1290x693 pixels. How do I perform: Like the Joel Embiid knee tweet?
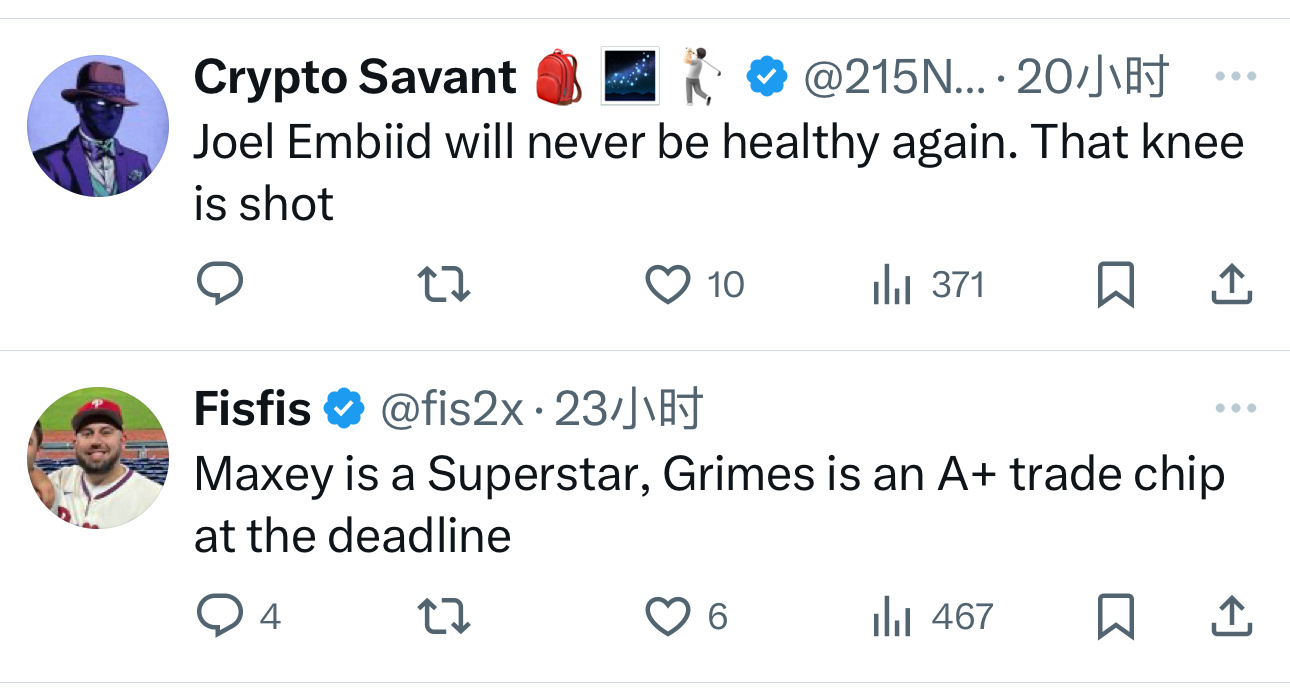(x=667, y=285)
